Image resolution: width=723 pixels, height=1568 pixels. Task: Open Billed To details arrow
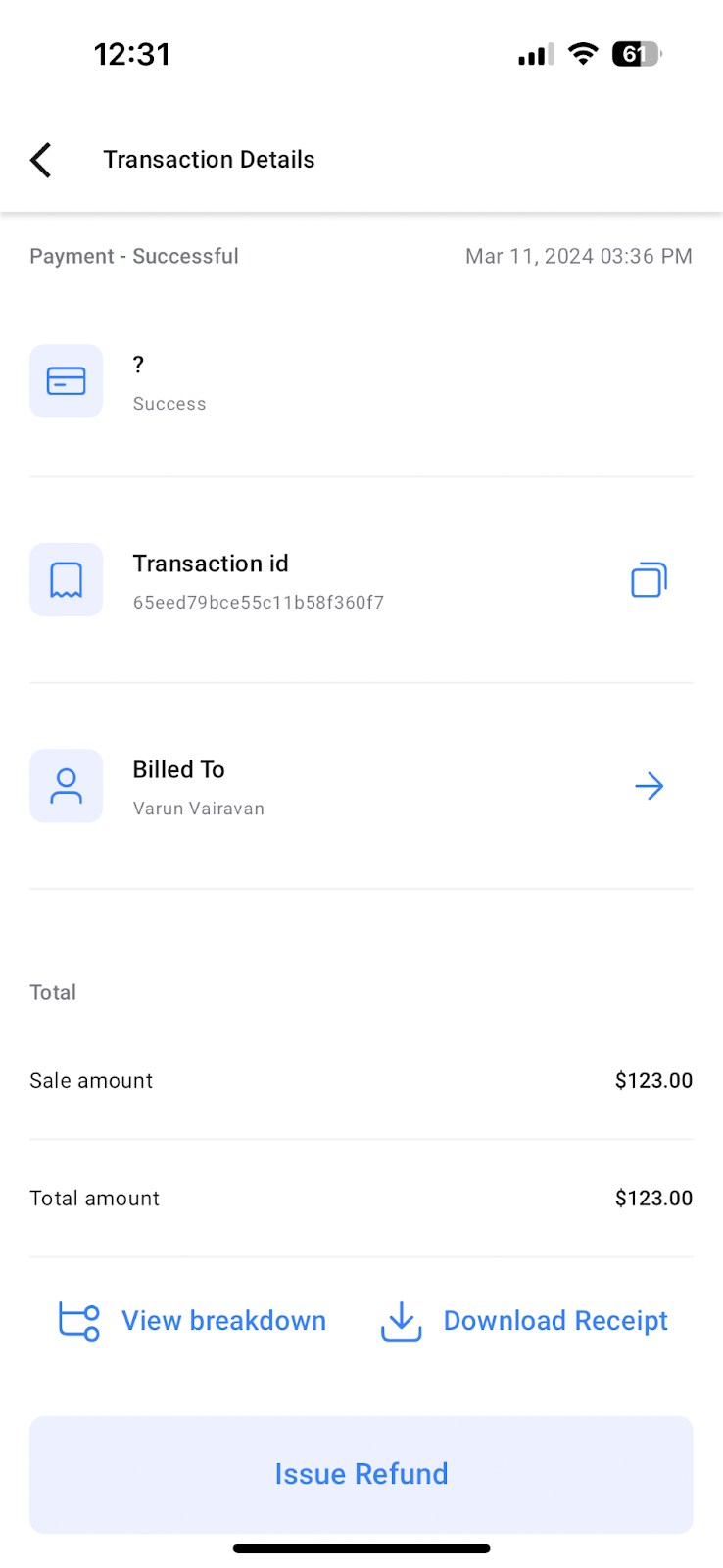coord(649,786)
